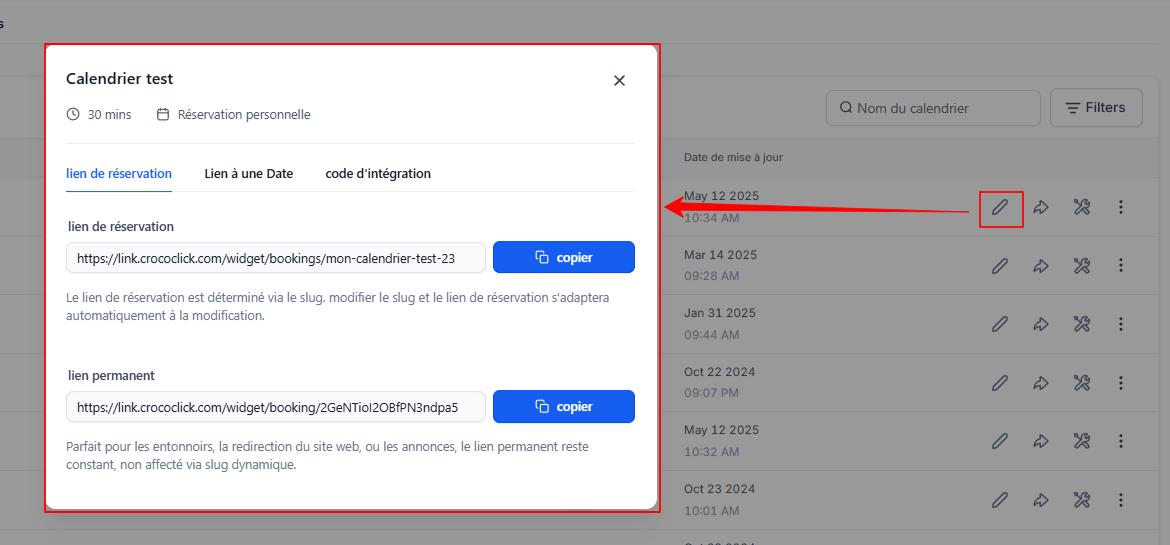Share the calendar updated Jan 31 2025
This screenshot has width=1170, height=545.
click(1041, 324)
